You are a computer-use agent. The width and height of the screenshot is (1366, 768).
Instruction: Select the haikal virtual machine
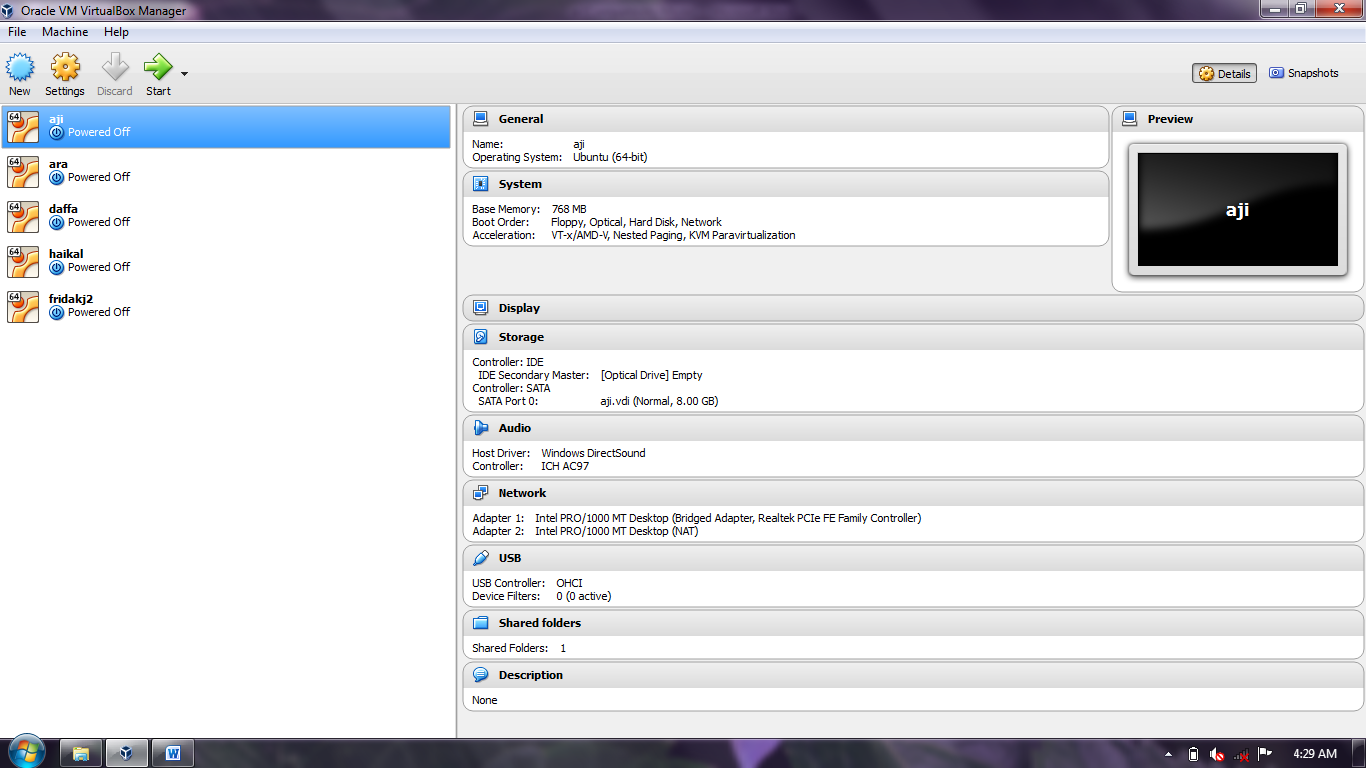coord(226,261)
